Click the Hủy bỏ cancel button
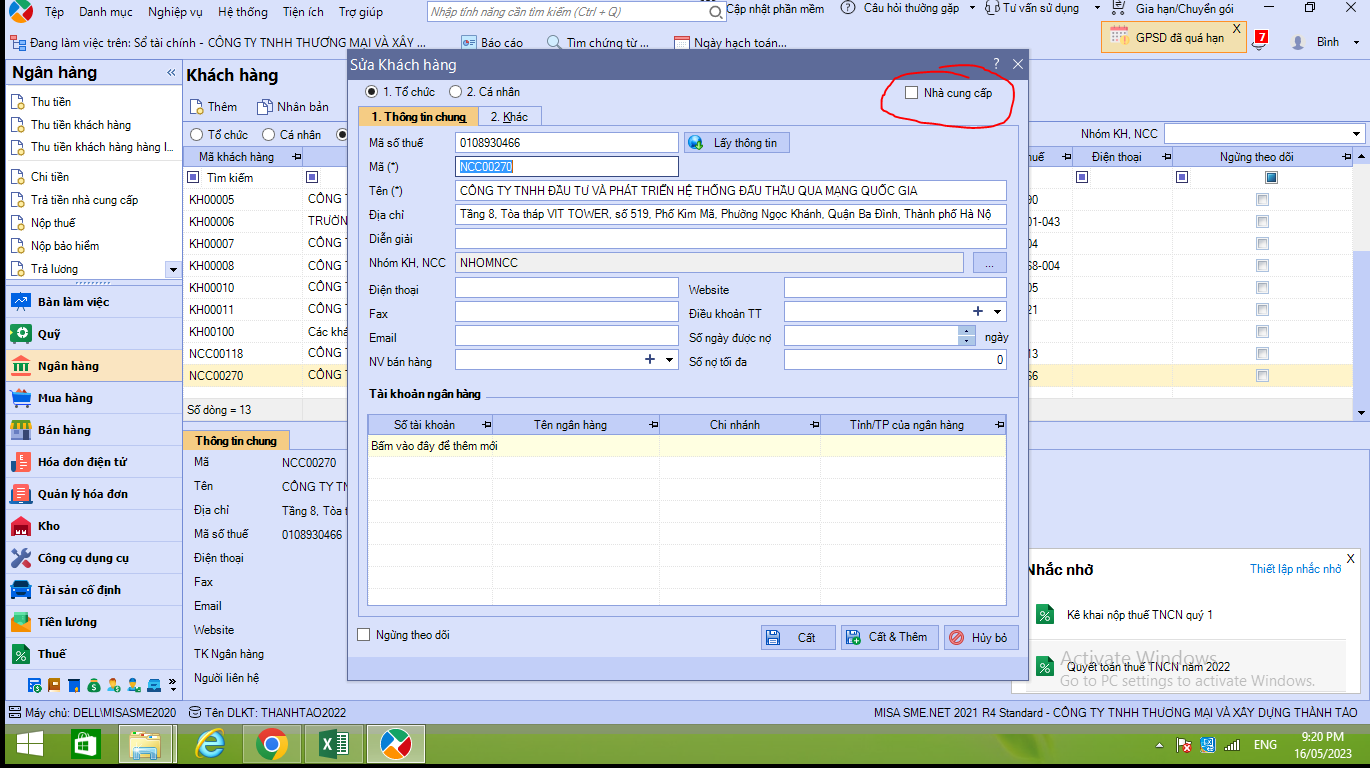Image resolution: width=1370 pixels, height=768 pixels. (981, 638)
